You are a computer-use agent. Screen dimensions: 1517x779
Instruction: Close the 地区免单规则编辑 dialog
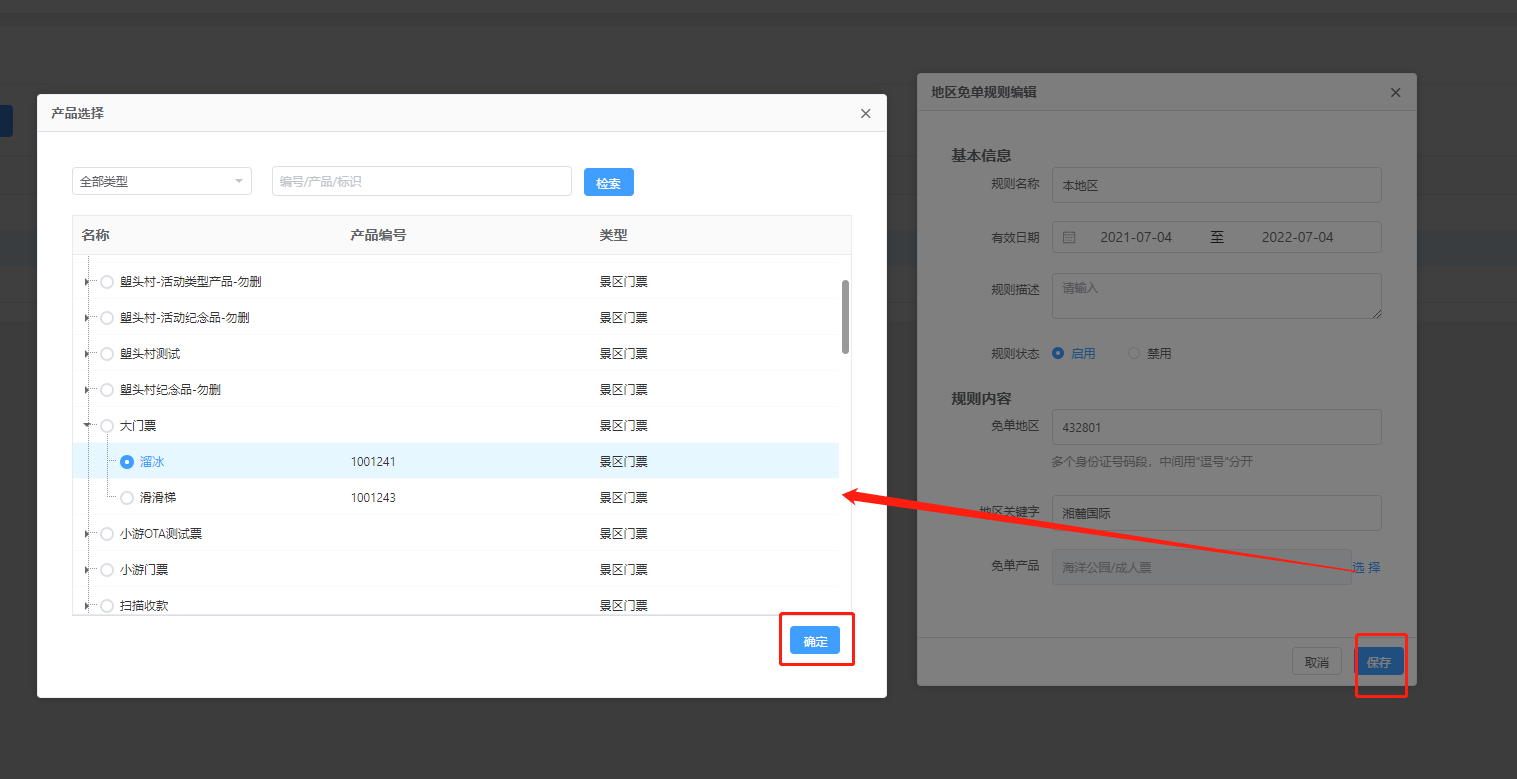click(1396, 93)
